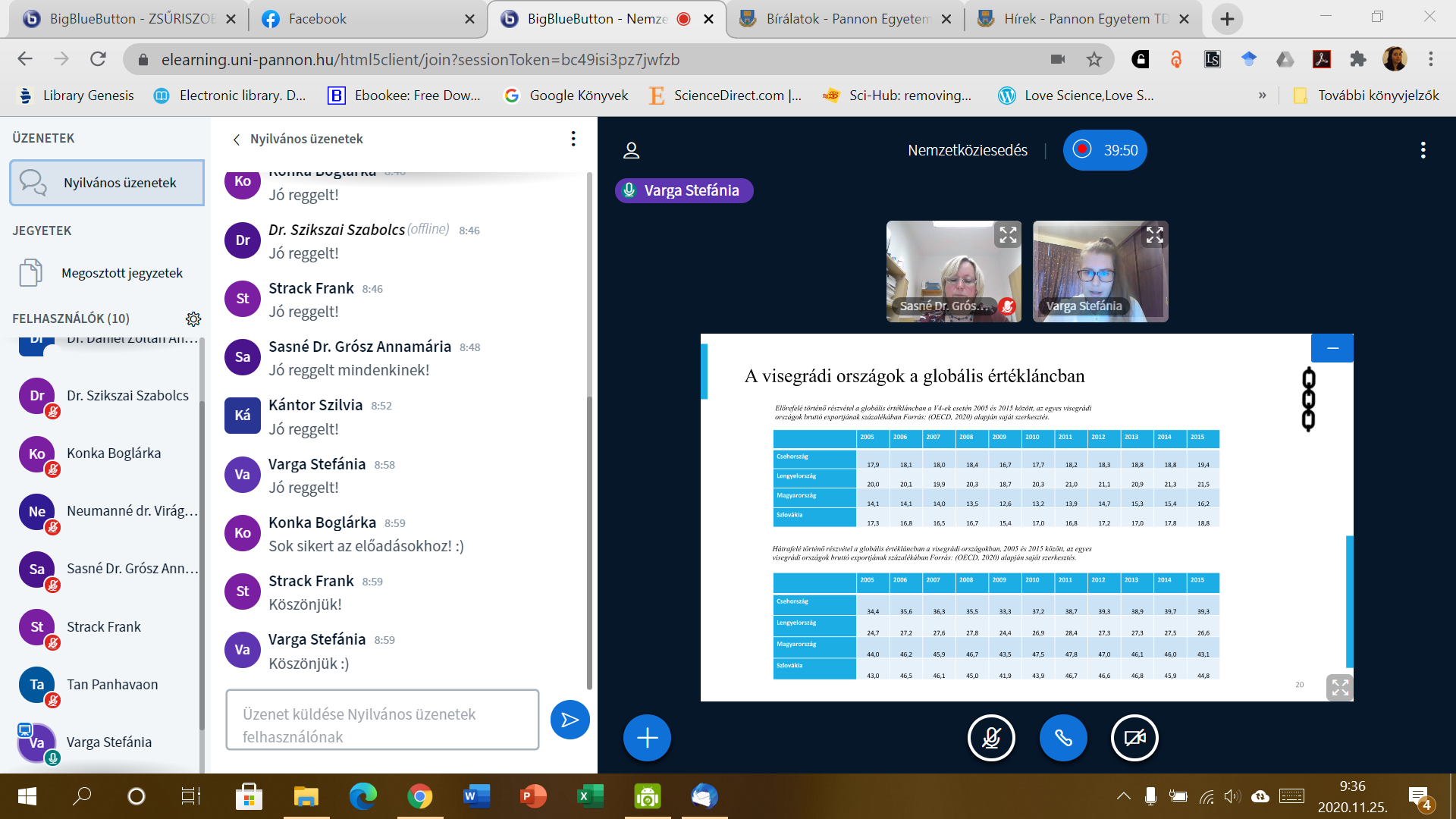Toggle the recording indicator at 39:50
Viewport: 1456px width, 819px height.
click(1104, 150)
